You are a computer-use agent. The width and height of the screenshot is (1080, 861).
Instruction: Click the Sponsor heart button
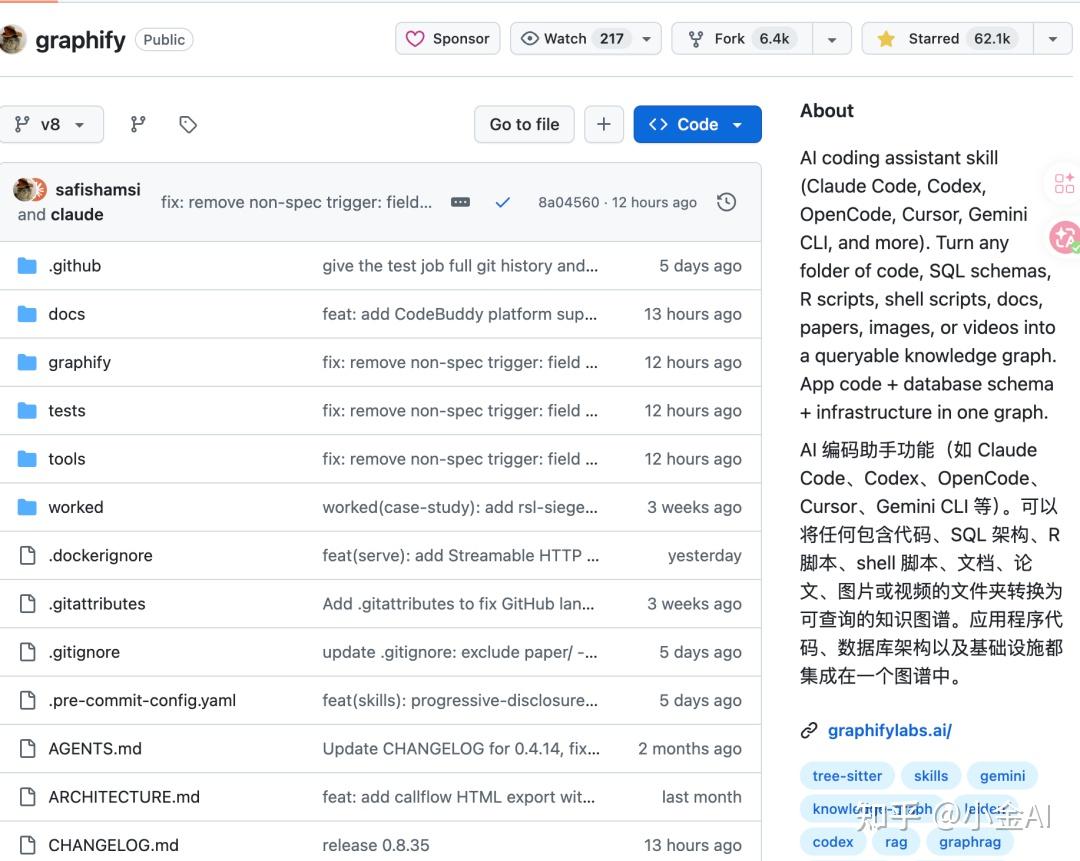448,39
